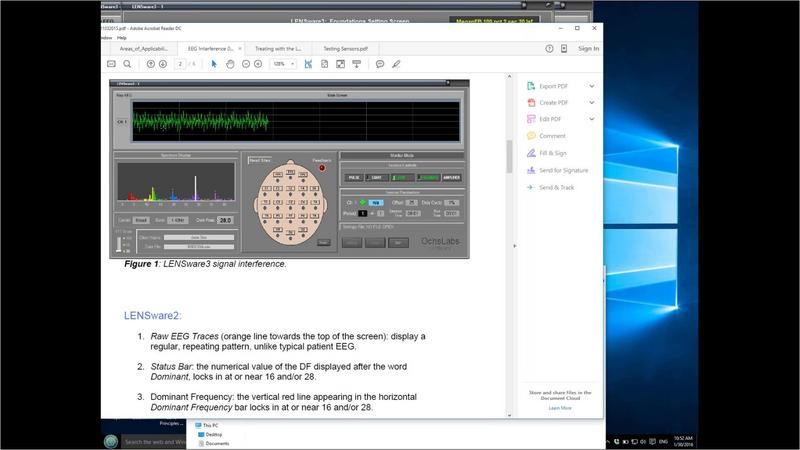Screen dimensions: 800x450
Task: Click the fit one full page icon
Action: pos(324,64)
